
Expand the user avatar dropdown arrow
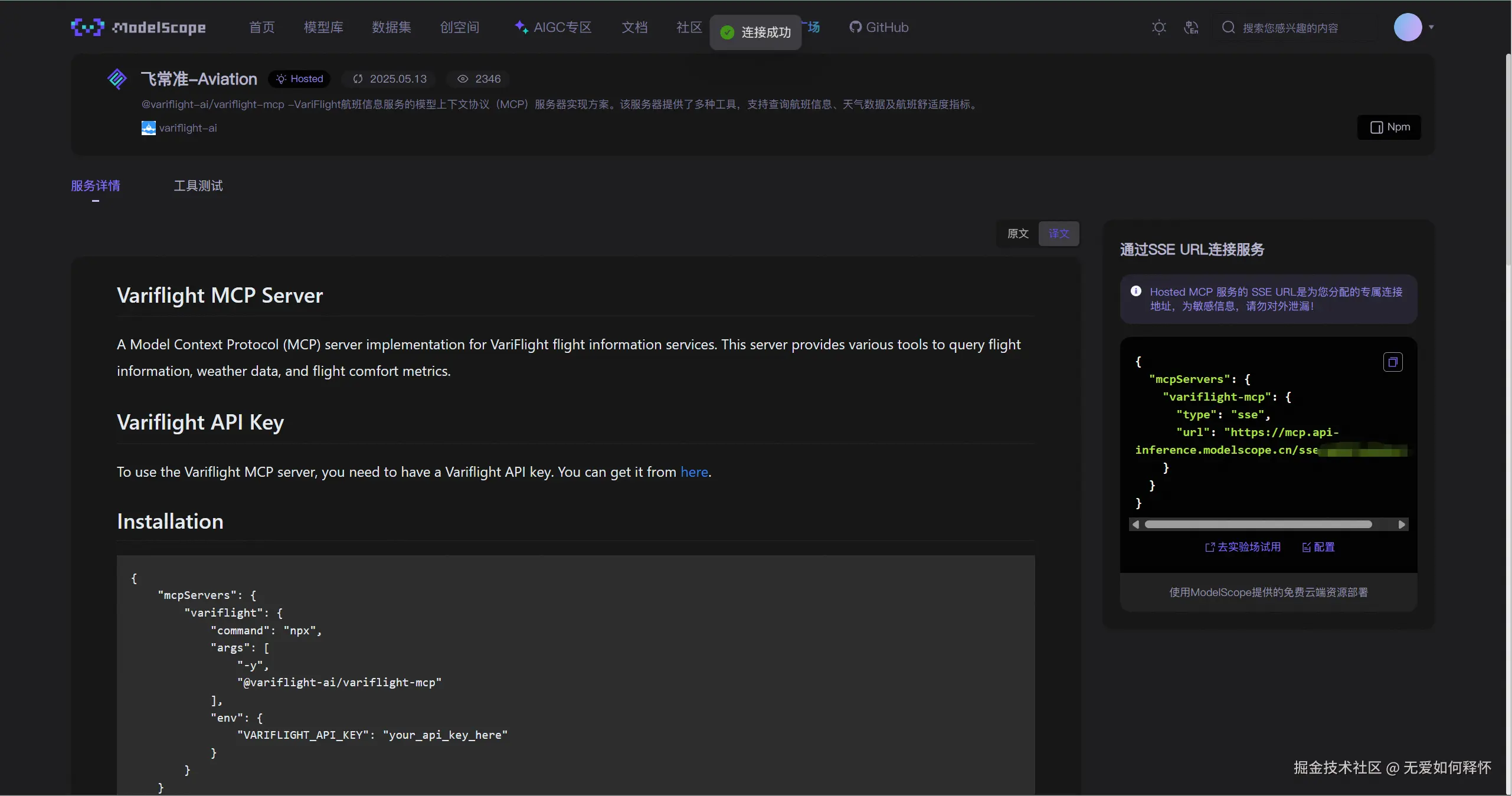click(x=1431, y=27)
